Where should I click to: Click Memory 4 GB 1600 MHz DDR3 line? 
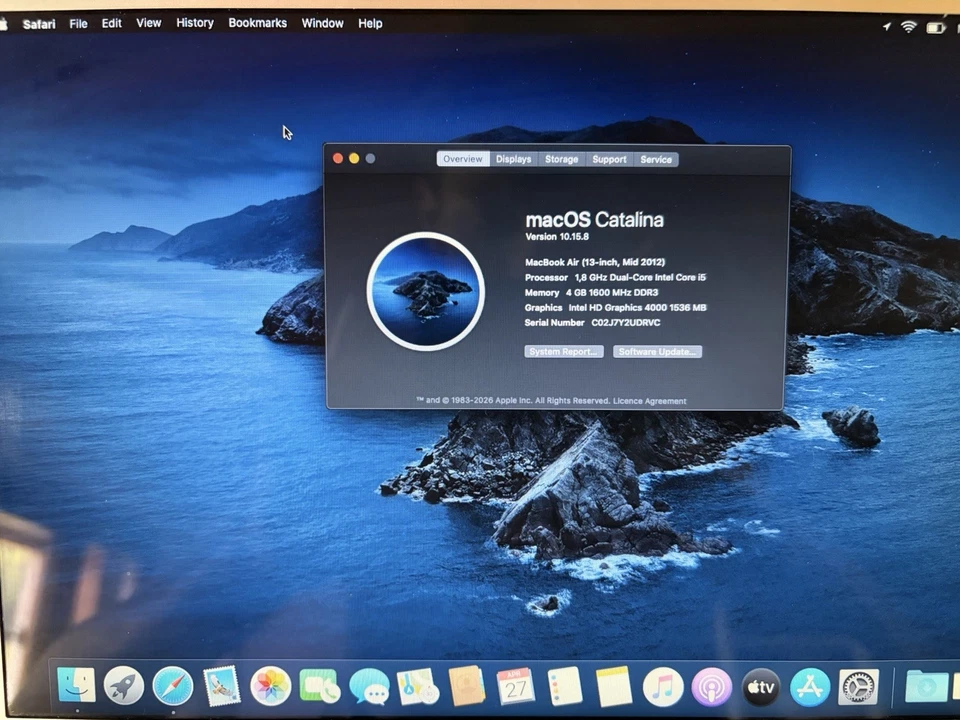[591, 293]
